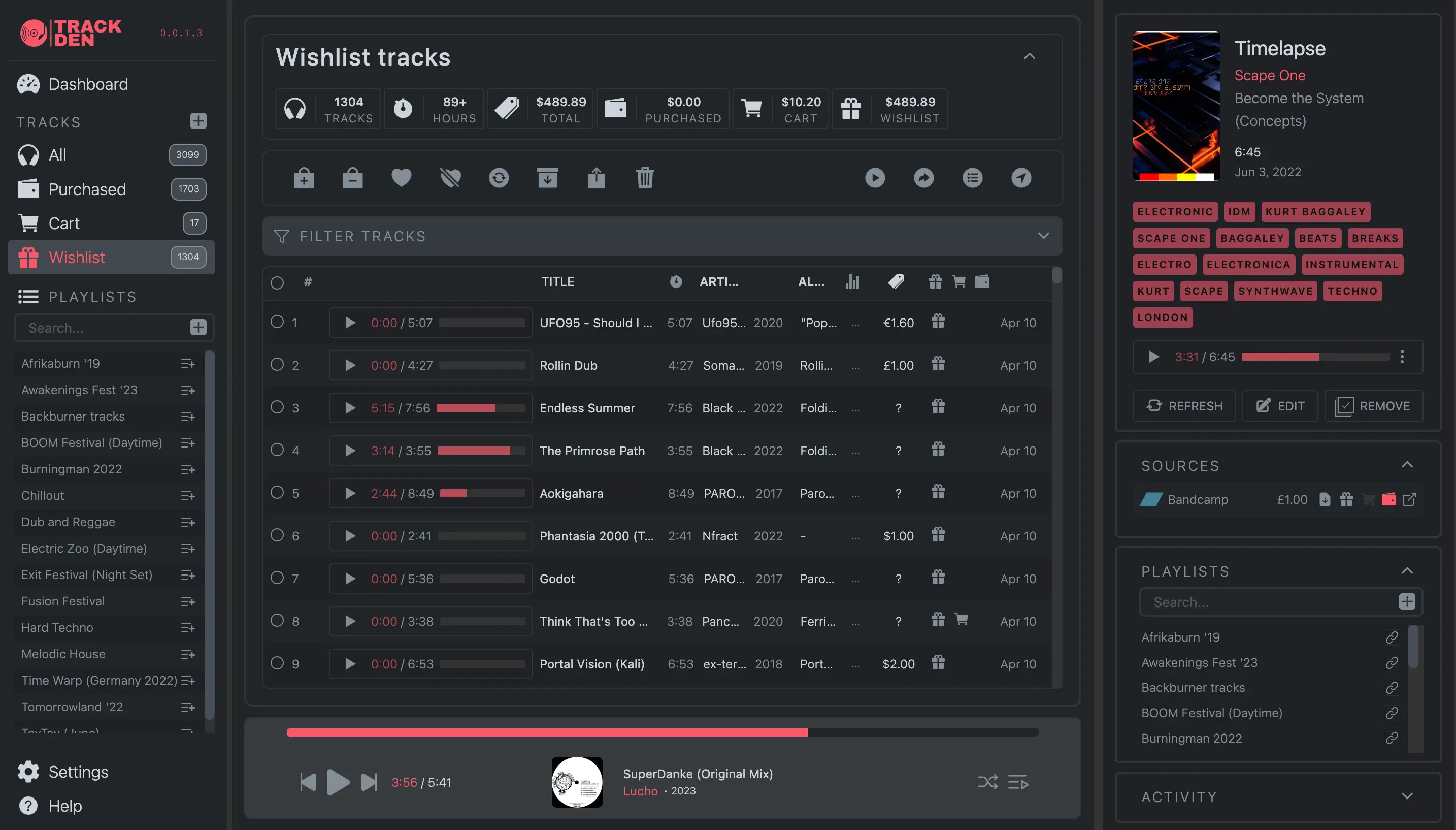Click the shuffle icon in playback bar
1456x830 pixels.
[x=988, y=781]
